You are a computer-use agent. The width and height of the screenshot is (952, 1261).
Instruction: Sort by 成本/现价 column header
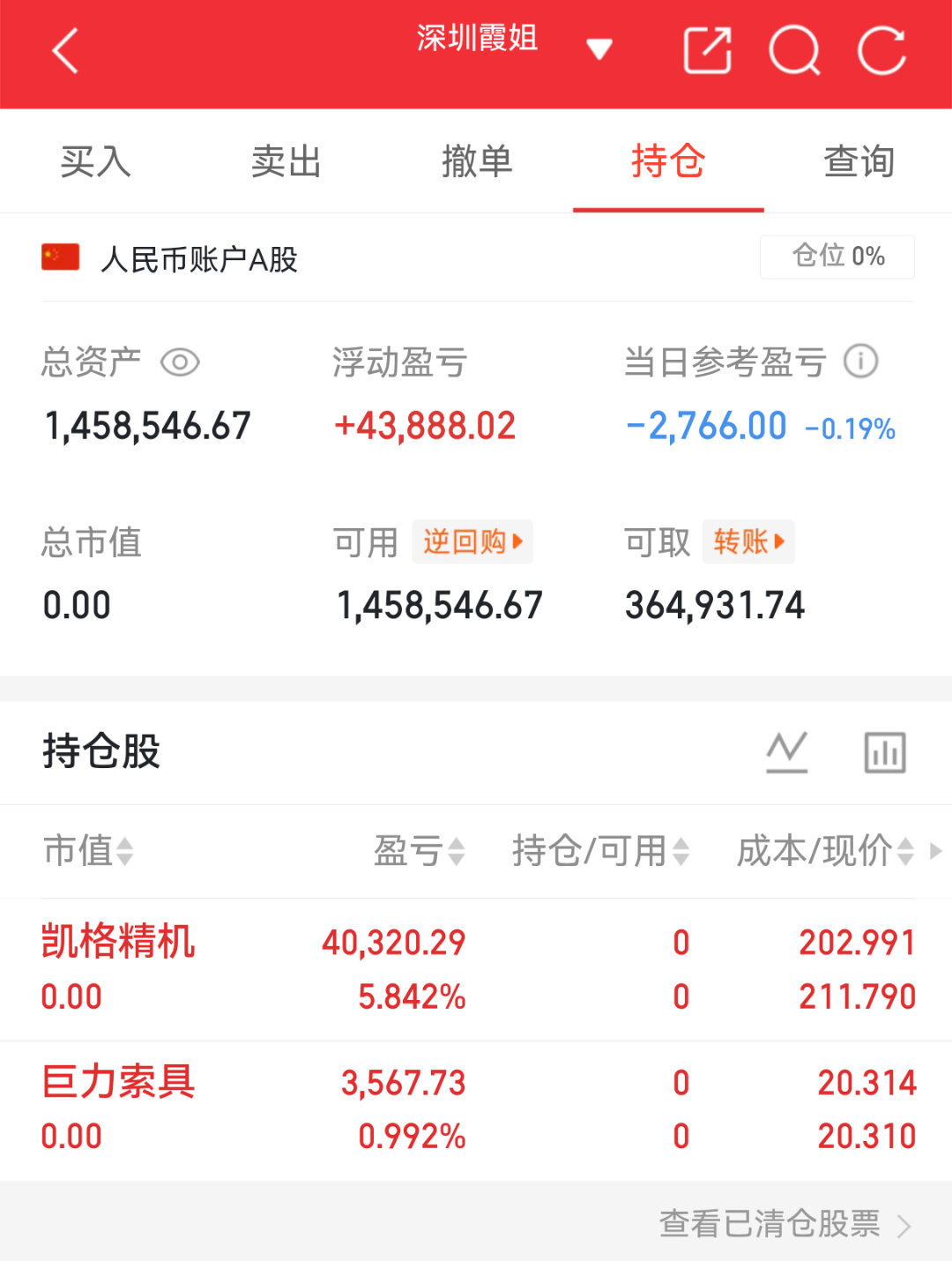(x=825, y=851)
